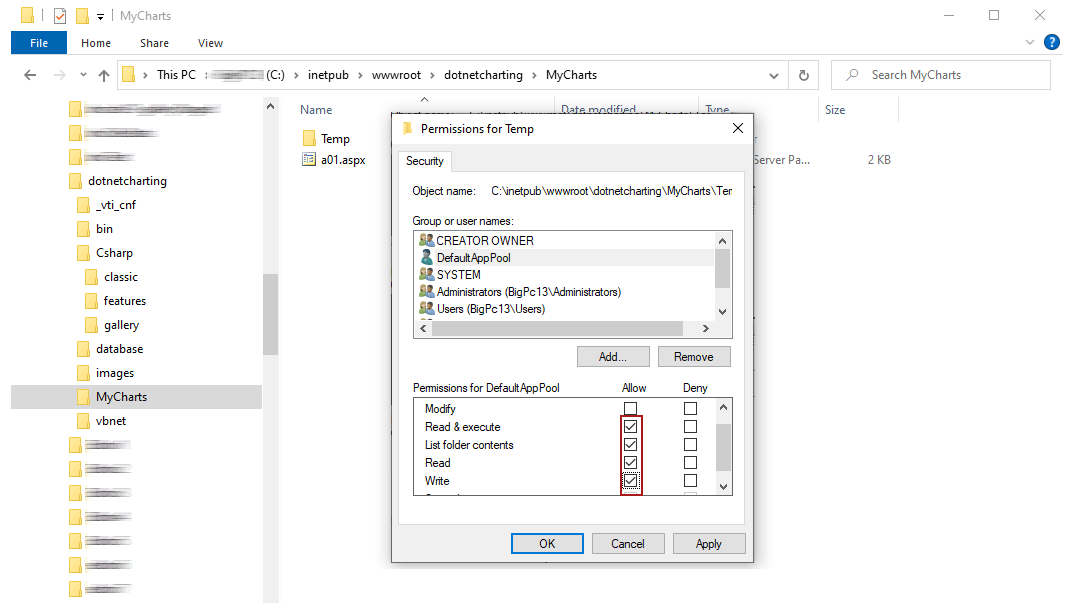Select the CREATOR OWNER group entry
The width and height of the screenshot is (1075, 604).
[x=485, y=241]
